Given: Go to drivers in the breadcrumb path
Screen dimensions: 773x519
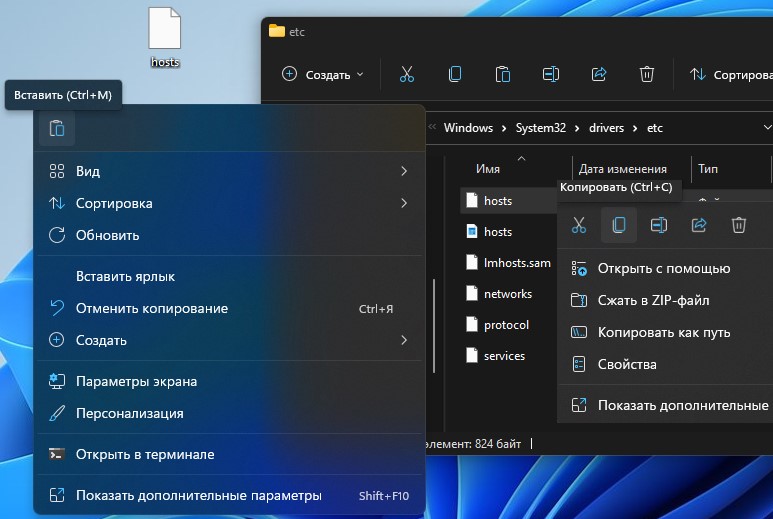Looking at the screenshot, I should tap(606, 128).
